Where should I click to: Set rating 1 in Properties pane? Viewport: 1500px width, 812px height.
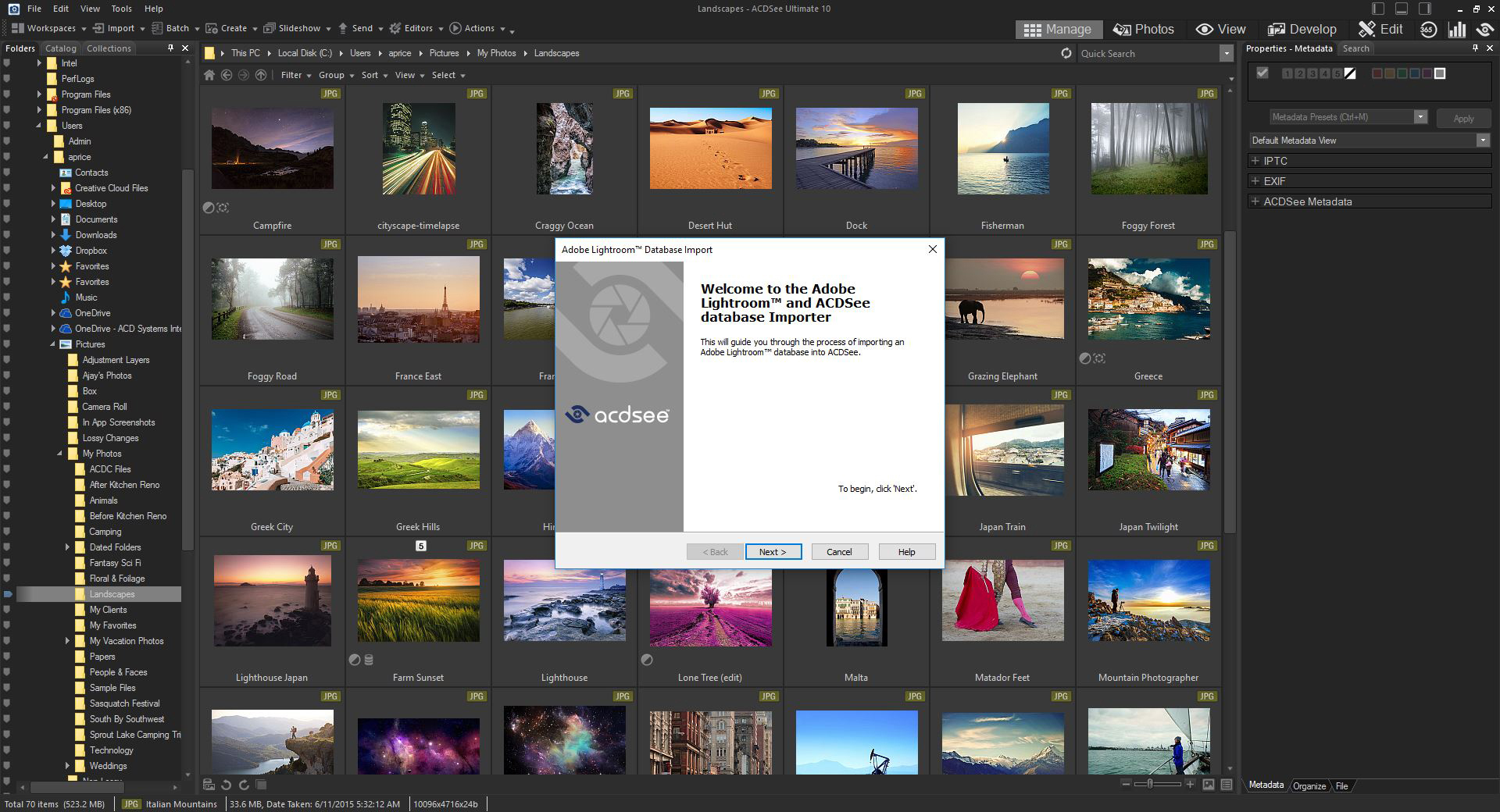pyautogui.click(x=1287, y=73)
